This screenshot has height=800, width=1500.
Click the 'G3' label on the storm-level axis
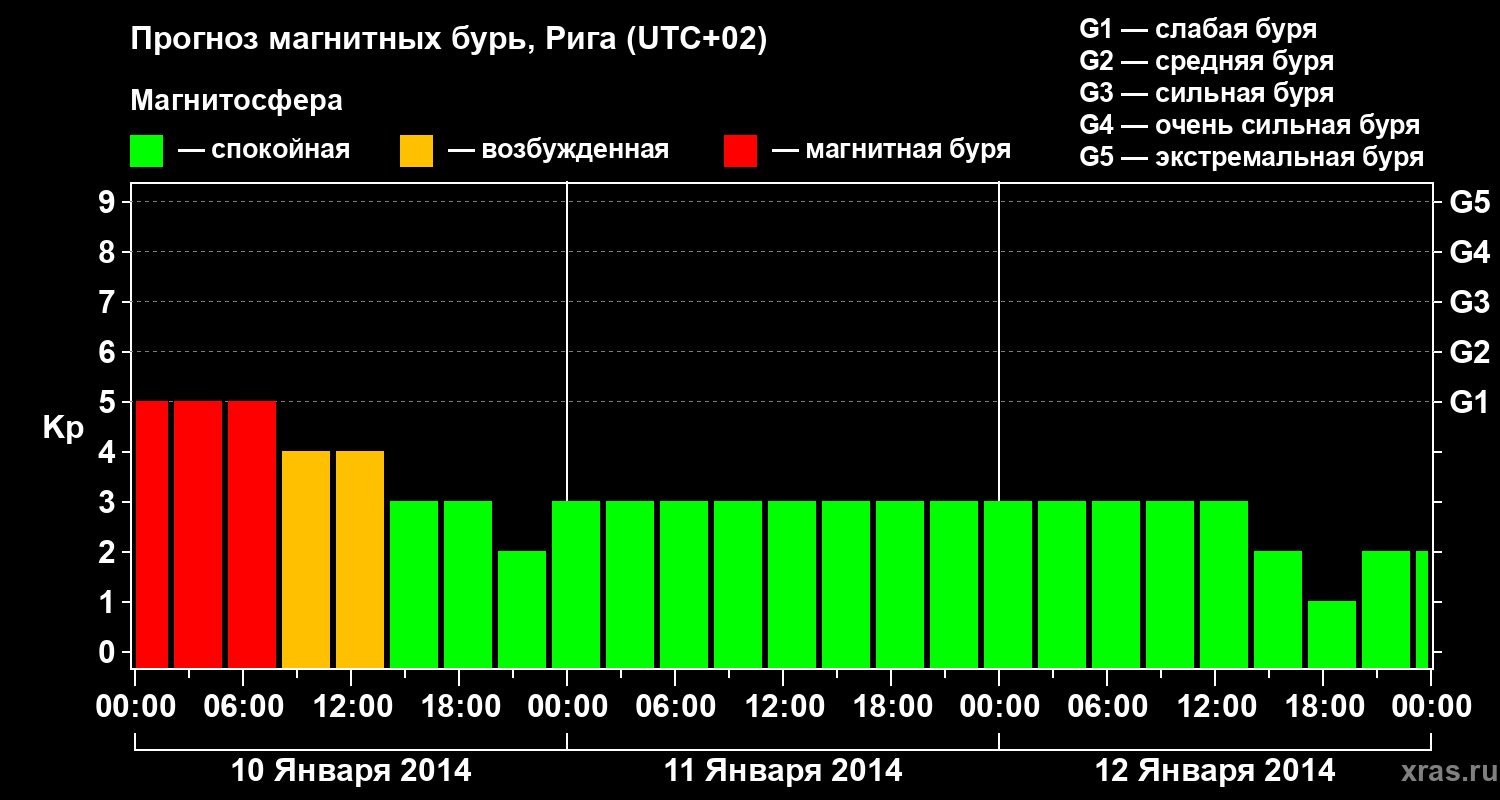pos(1469,302)
